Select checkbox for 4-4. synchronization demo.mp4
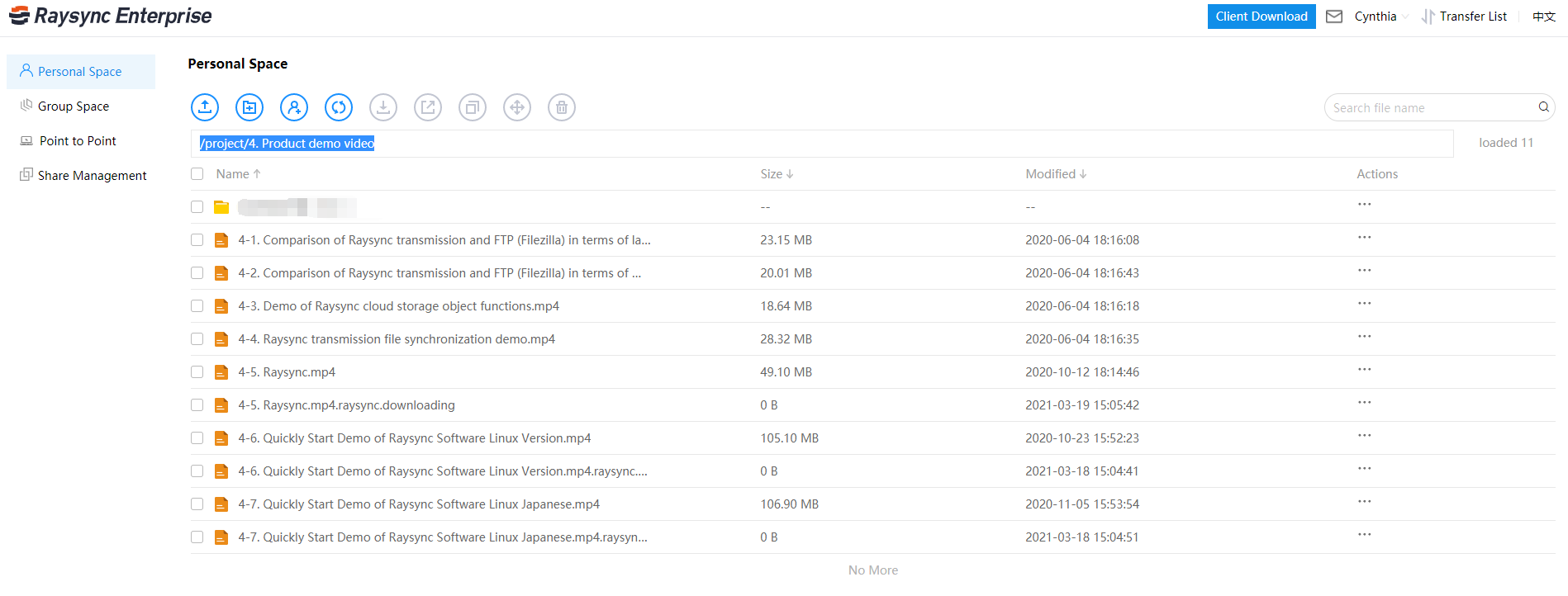1568x596 pixels. [197, 339]
